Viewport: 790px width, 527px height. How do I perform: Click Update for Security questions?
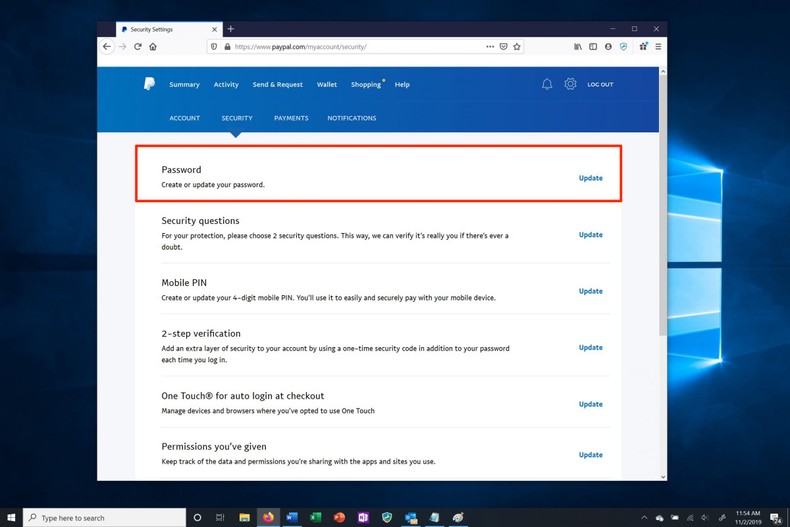[590, 235]
